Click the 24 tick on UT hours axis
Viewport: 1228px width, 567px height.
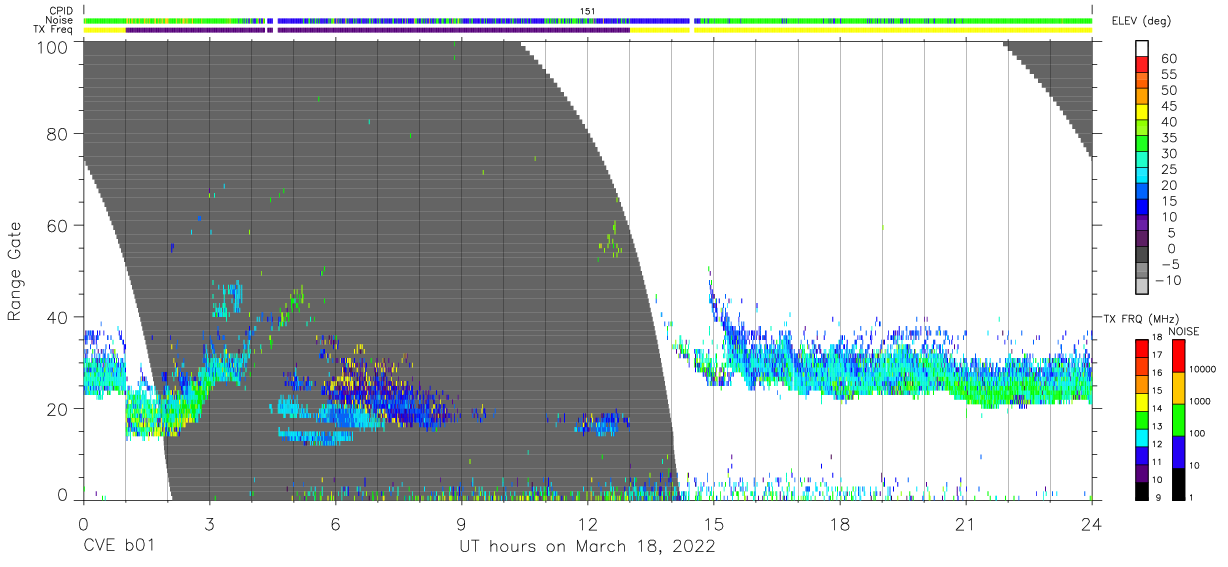[1092, 523]
